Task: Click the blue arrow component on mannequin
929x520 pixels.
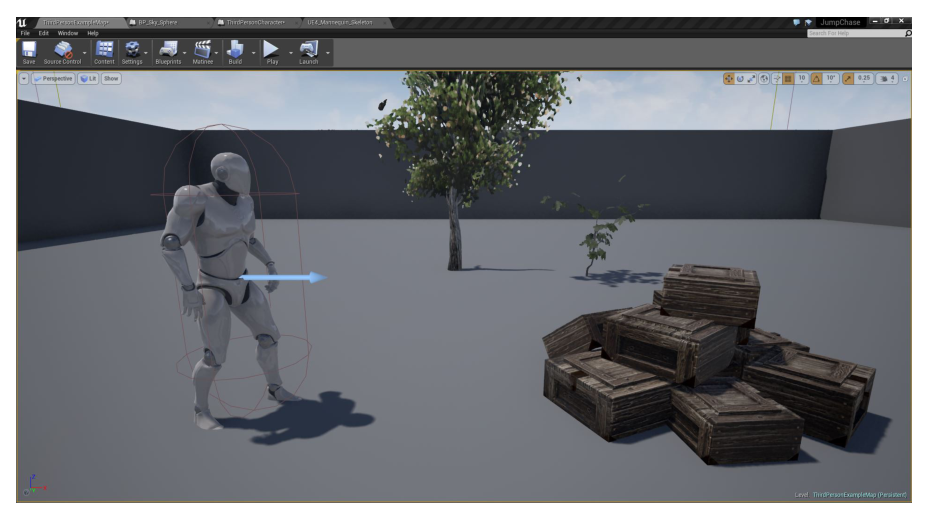Action: pos(283,277)
